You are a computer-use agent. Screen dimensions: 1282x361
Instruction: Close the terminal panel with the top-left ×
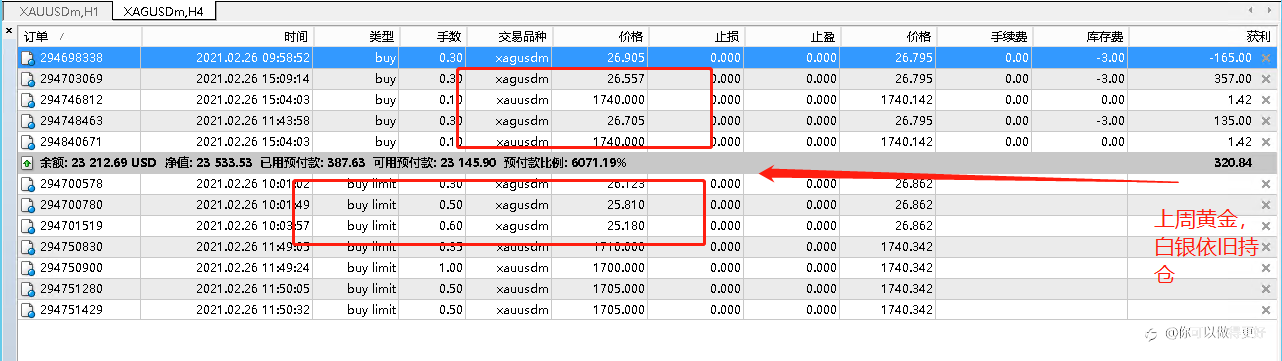tap(8, 32)
